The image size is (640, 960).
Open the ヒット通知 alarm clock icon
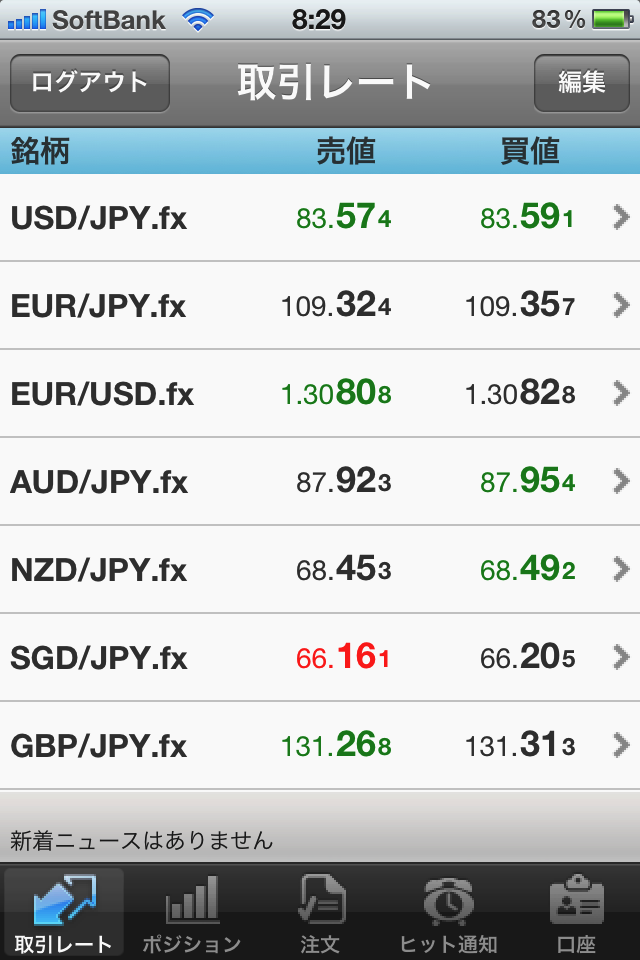448,901
